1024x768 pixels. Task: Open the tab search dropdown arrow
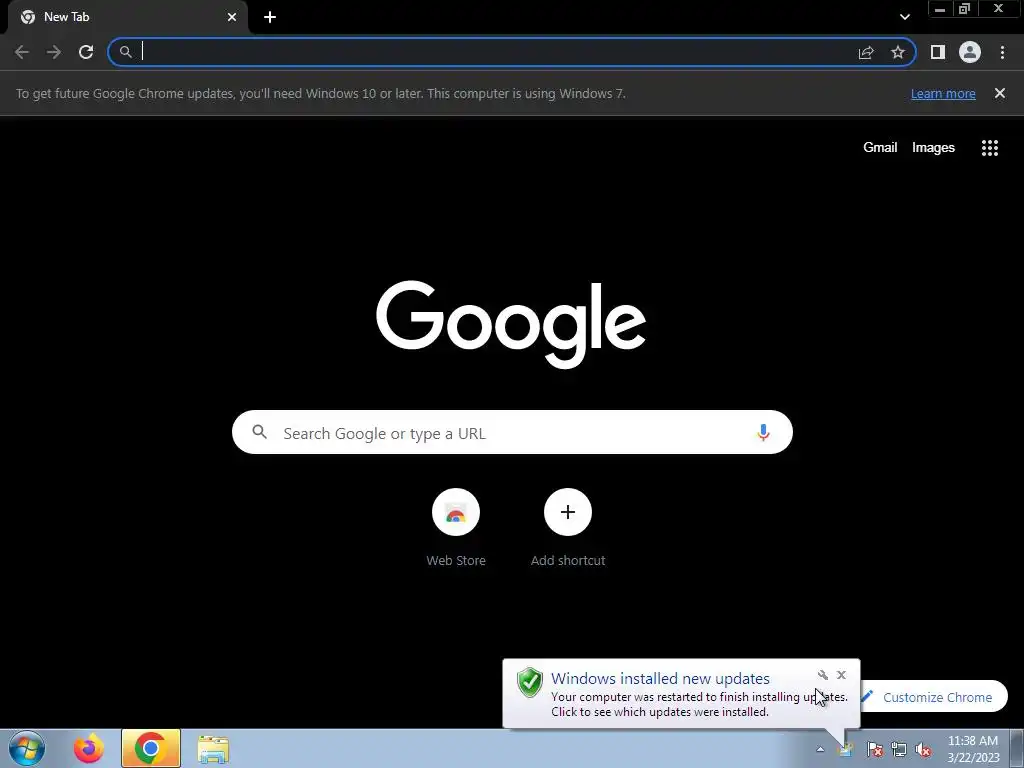coord(904,17)
